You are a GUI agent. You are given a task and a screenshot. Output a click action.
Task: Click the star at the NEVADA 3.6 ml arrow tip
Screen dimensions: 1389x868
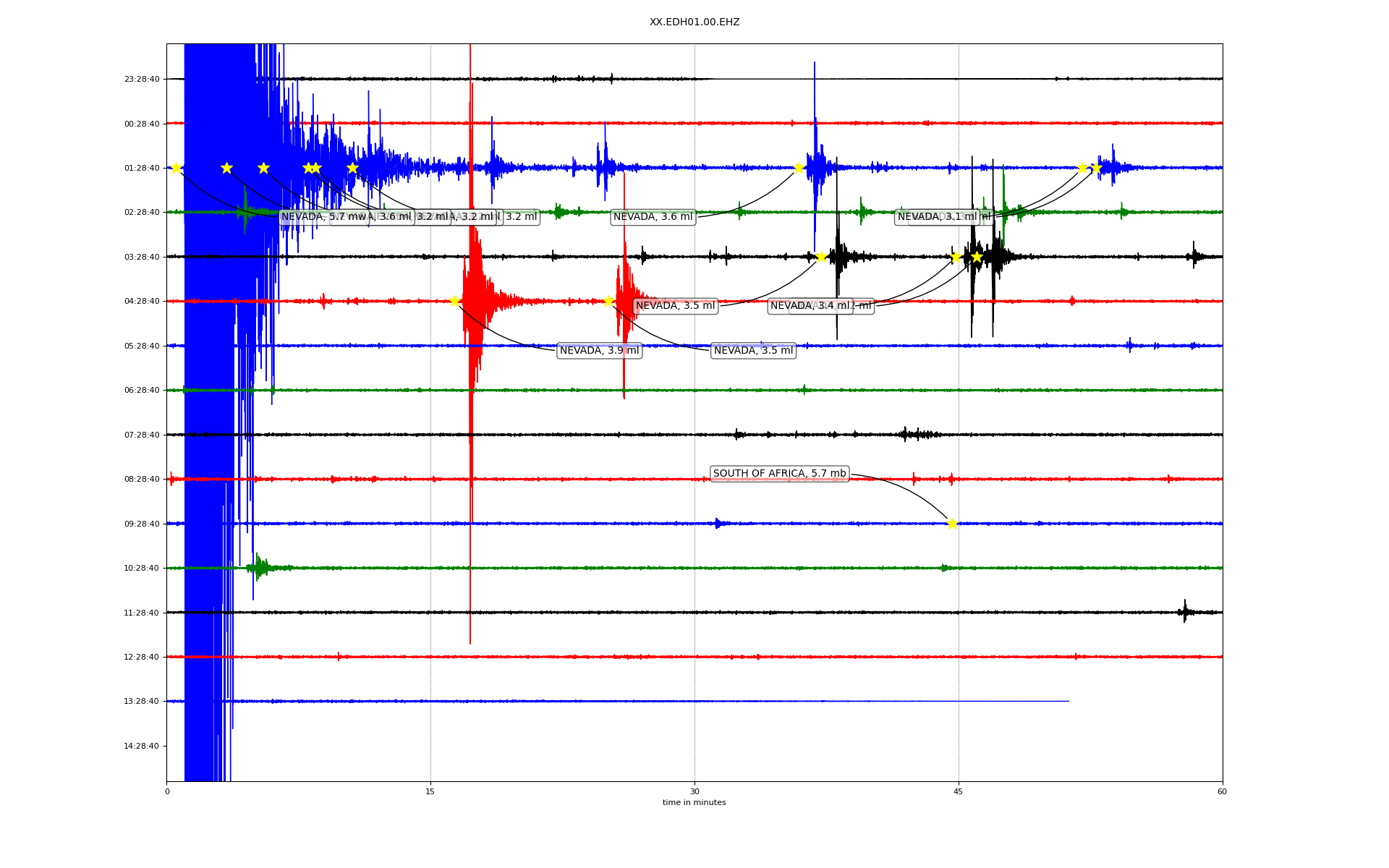799,168
